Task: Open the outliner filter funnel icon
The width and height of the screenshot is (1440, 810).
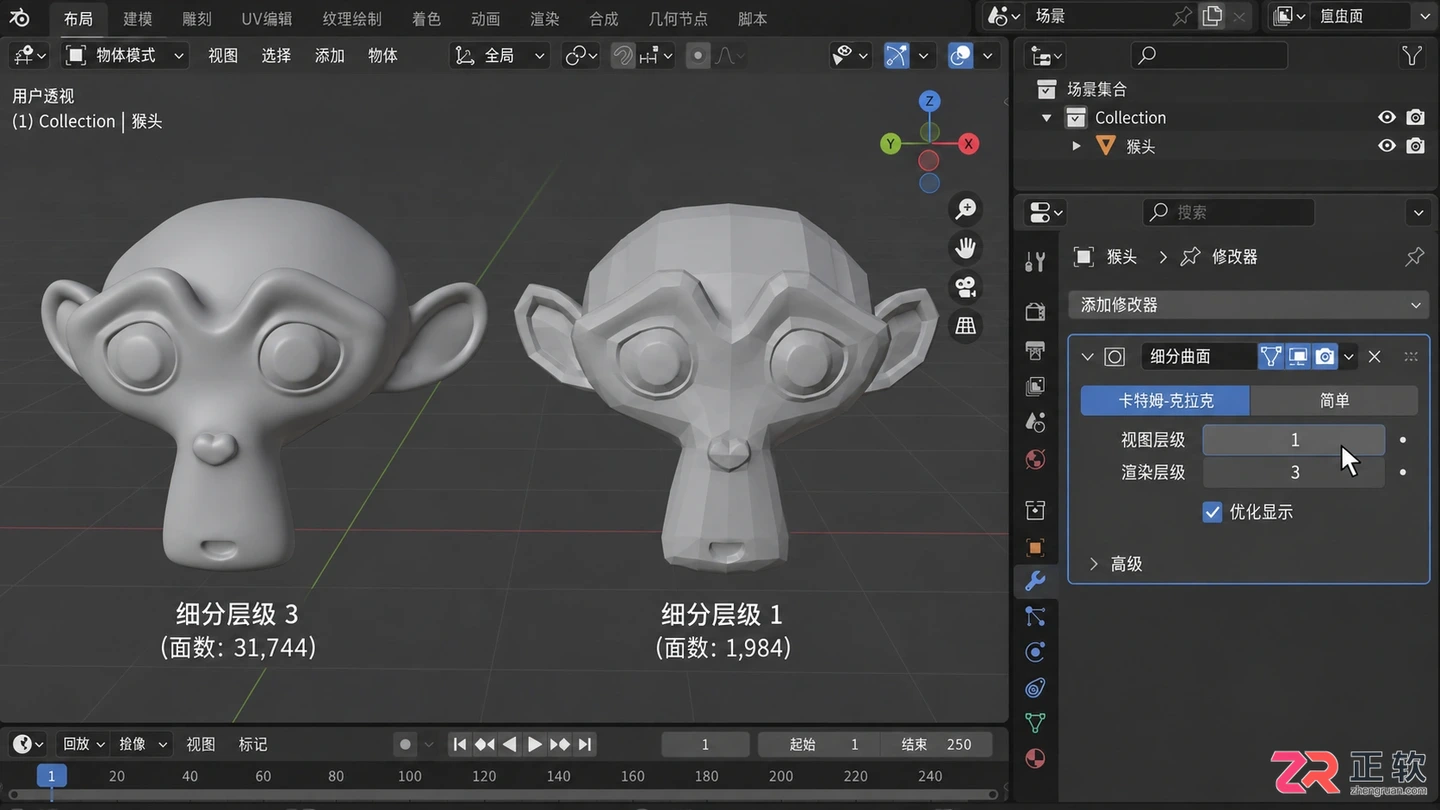Action: 1411,56
